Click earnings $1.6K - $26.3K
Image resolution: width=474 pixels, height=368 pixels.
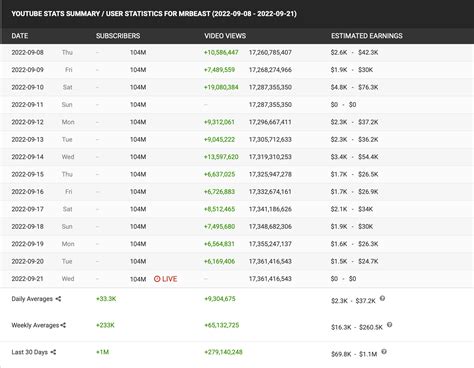[354, 244]
